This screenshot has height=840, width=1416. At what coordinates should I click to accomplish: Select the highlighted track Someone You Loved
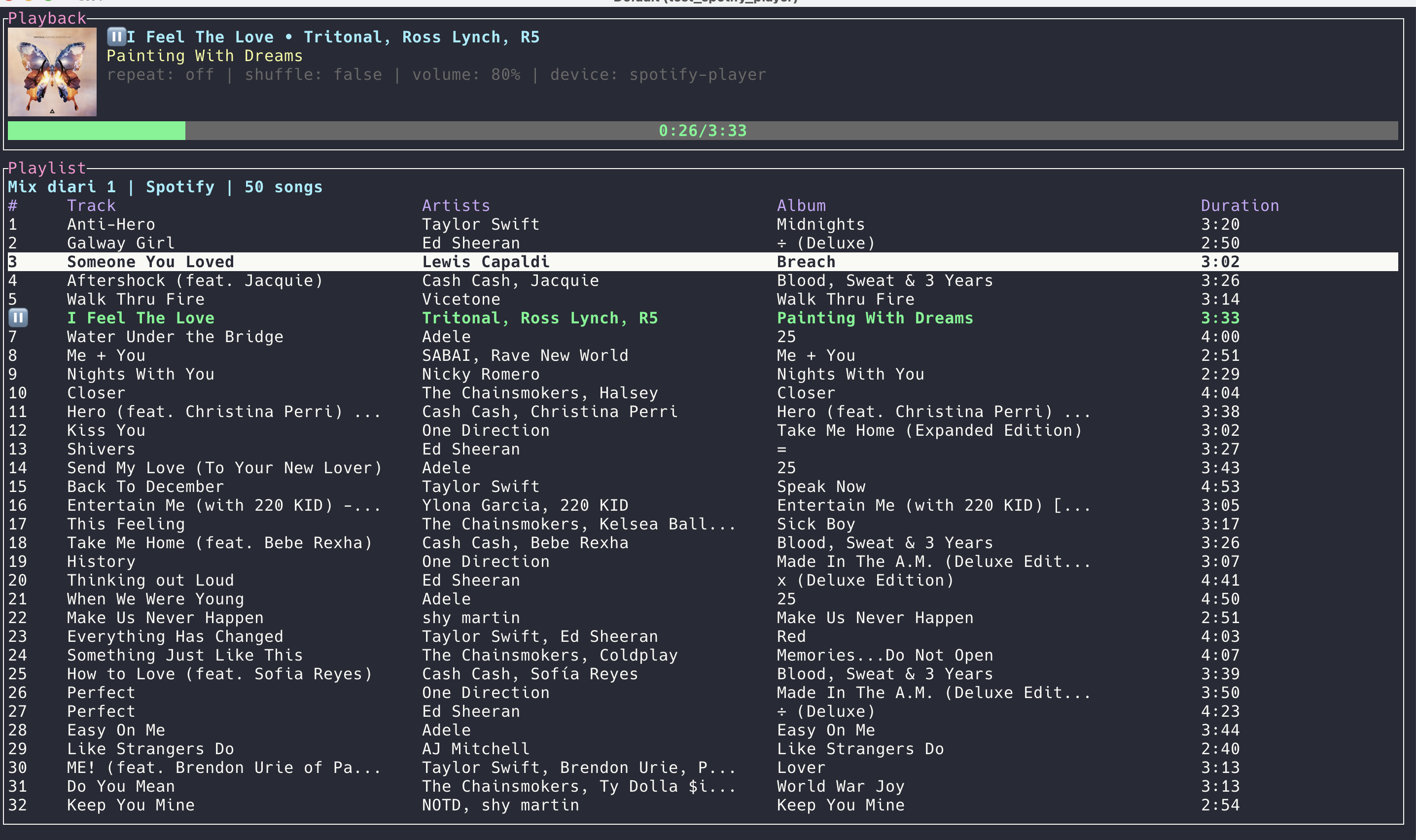click(x=150, y=261)
